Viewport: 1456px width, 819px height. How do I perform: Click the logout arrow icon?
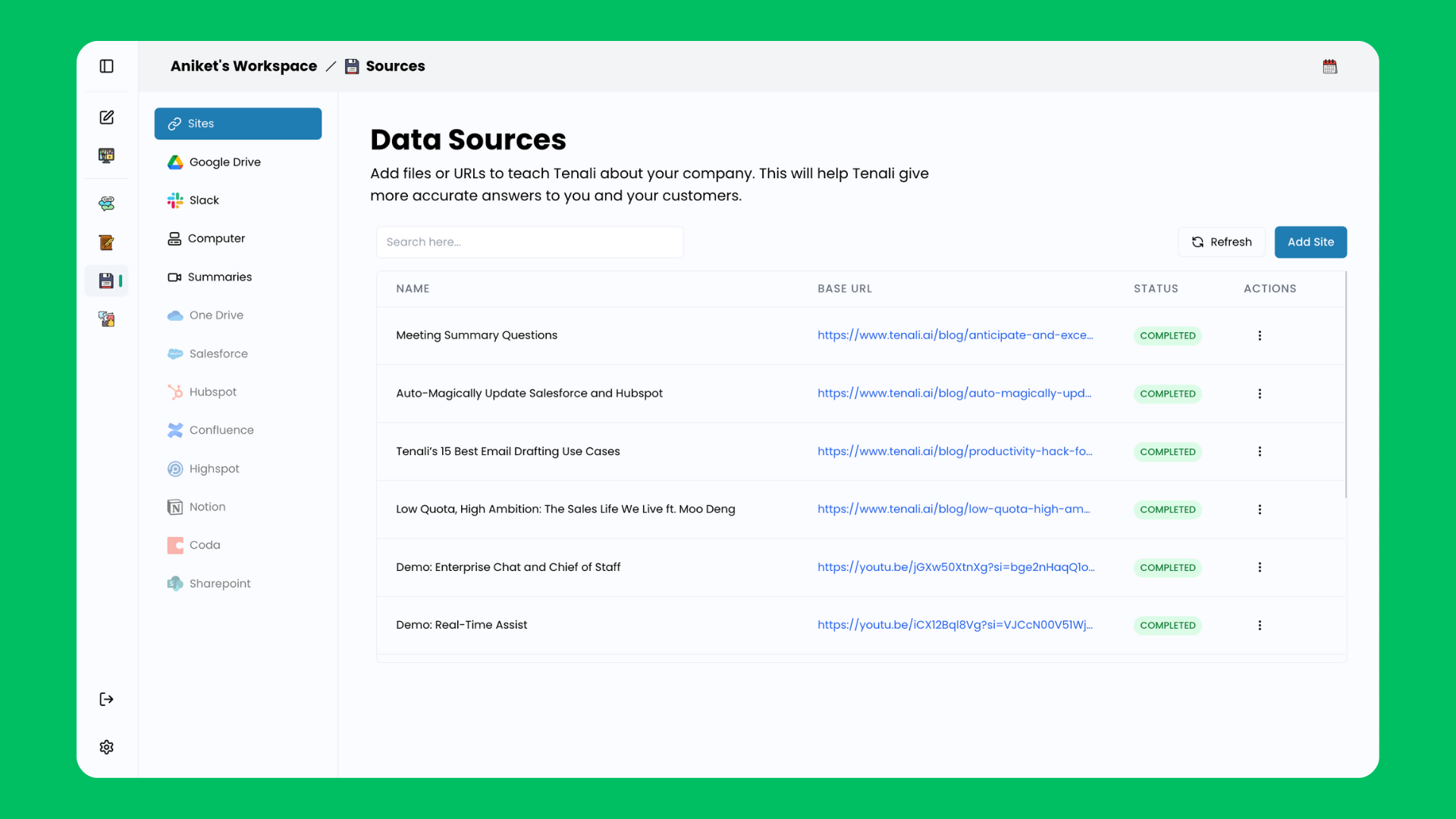click(106, 699)
